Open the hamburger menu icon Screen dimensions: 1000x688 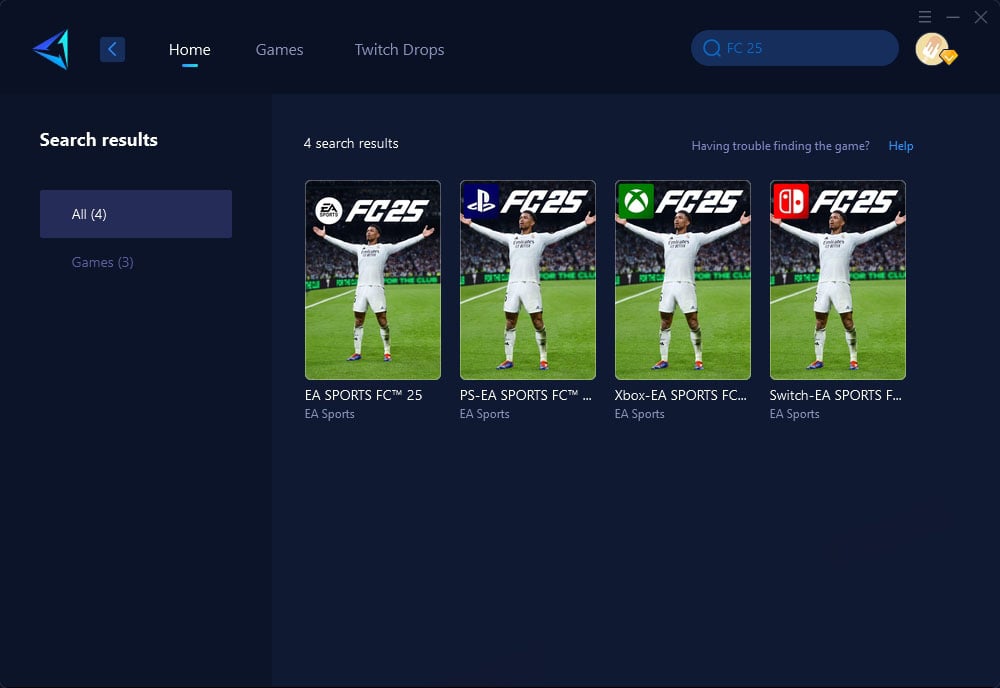coord(925,17)
